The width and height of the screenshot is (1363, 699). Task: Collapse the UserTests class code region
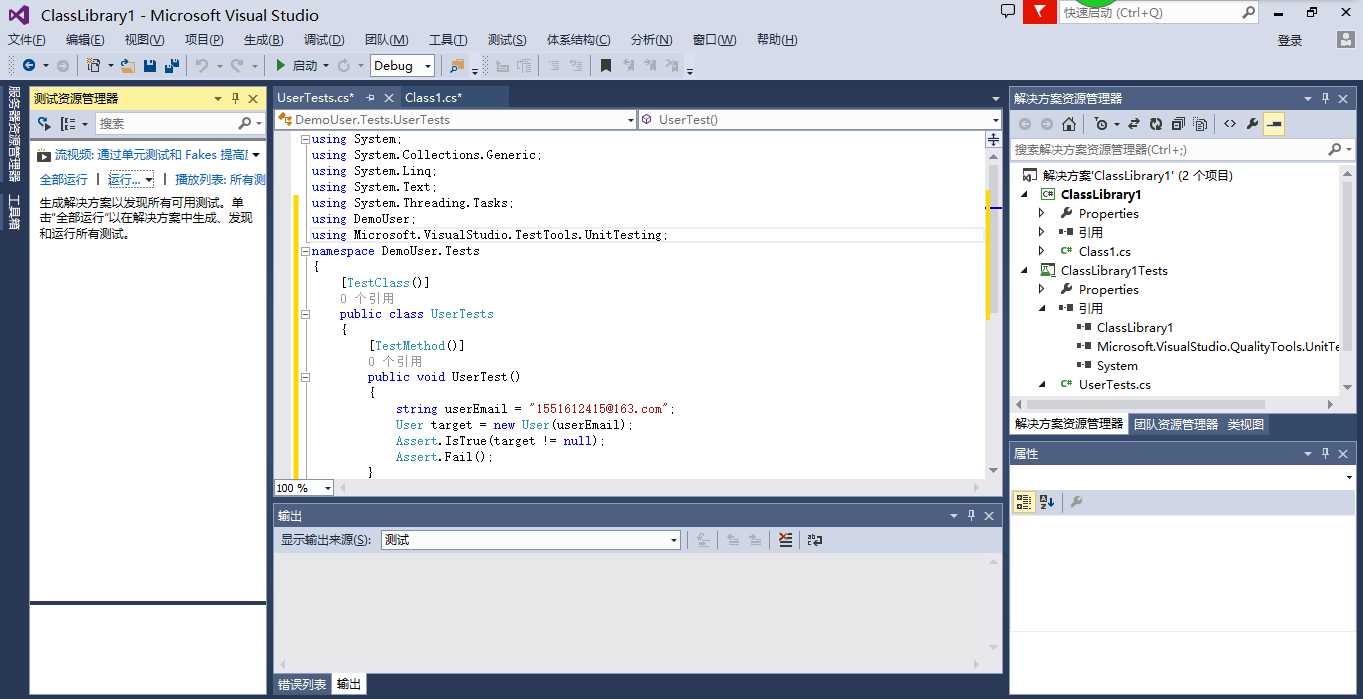[305, 314]
